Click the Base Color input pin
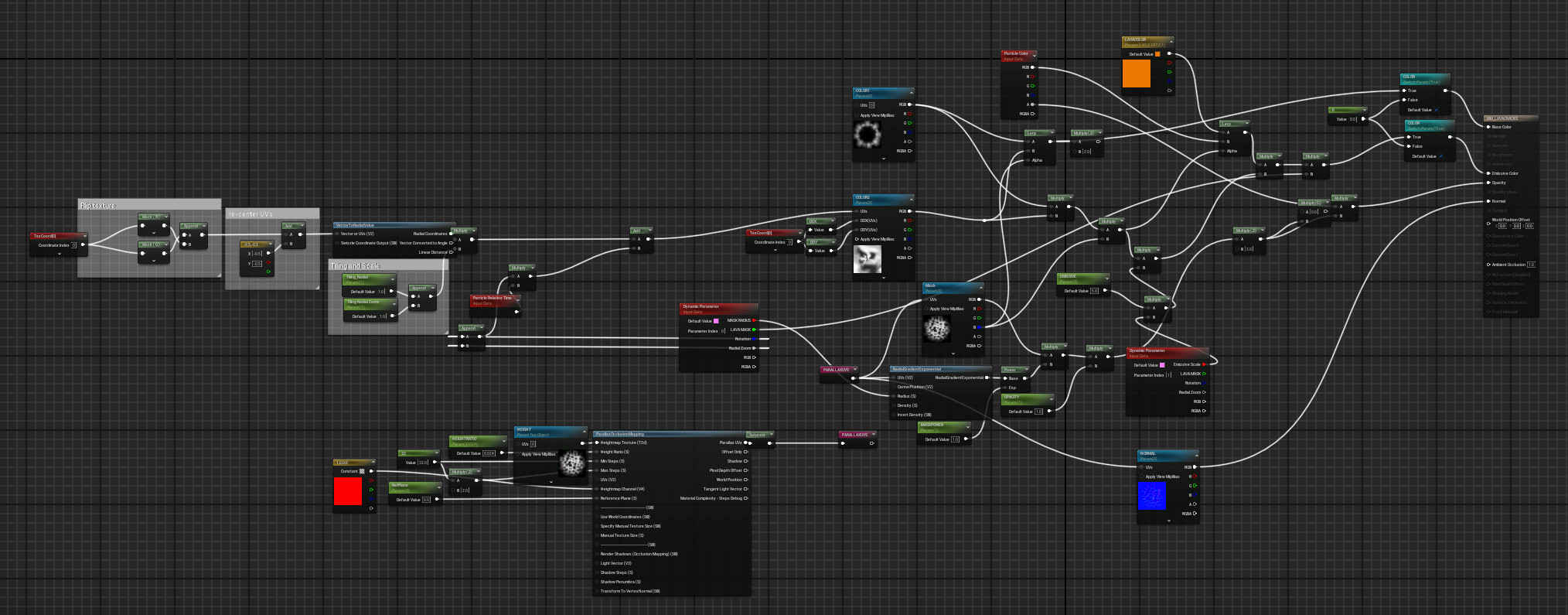Image resolution: width=1568 pixels, height=615 pixels. [1488, 127]
